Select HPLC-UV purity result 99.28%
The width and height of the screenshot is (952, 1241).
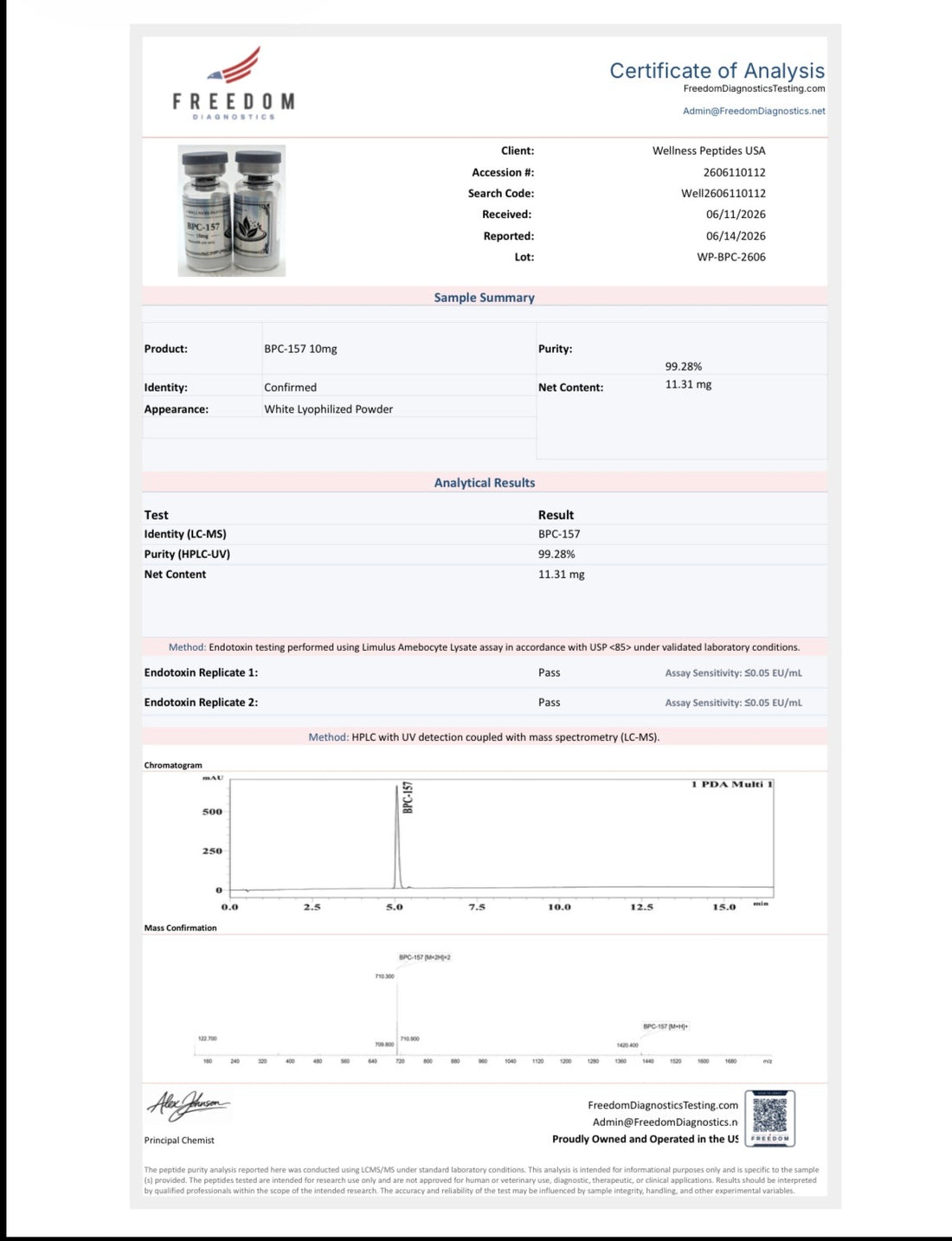[x=556, y=554]
